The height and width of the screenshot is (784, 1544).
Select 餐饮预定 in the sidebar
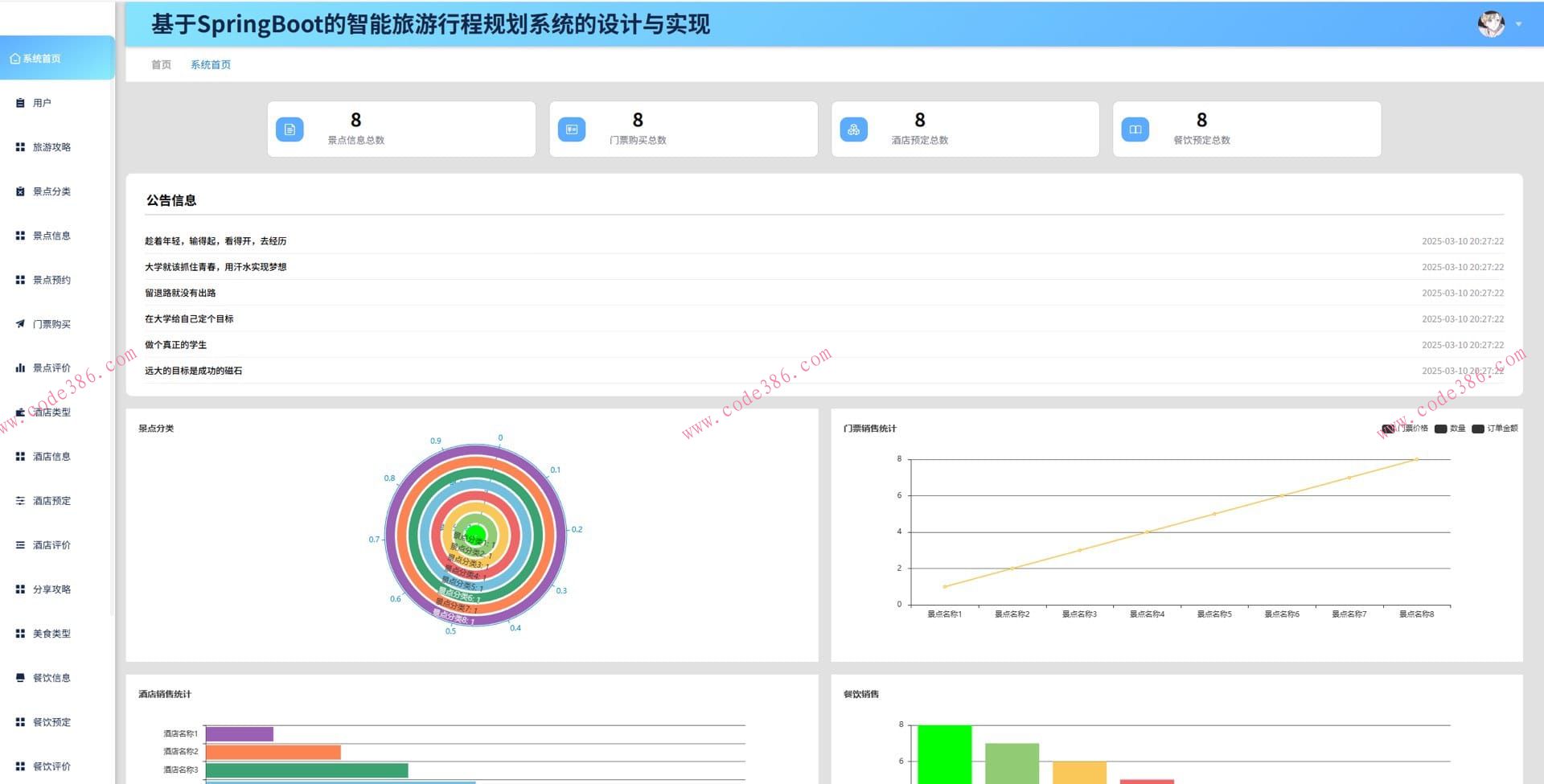tap(51, 722)
